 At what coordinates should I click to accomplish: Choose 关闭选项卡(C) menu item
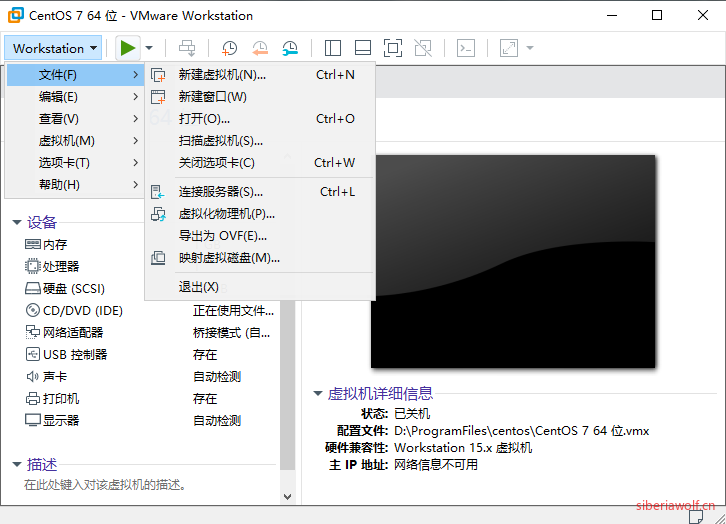(x=260, y=162)
